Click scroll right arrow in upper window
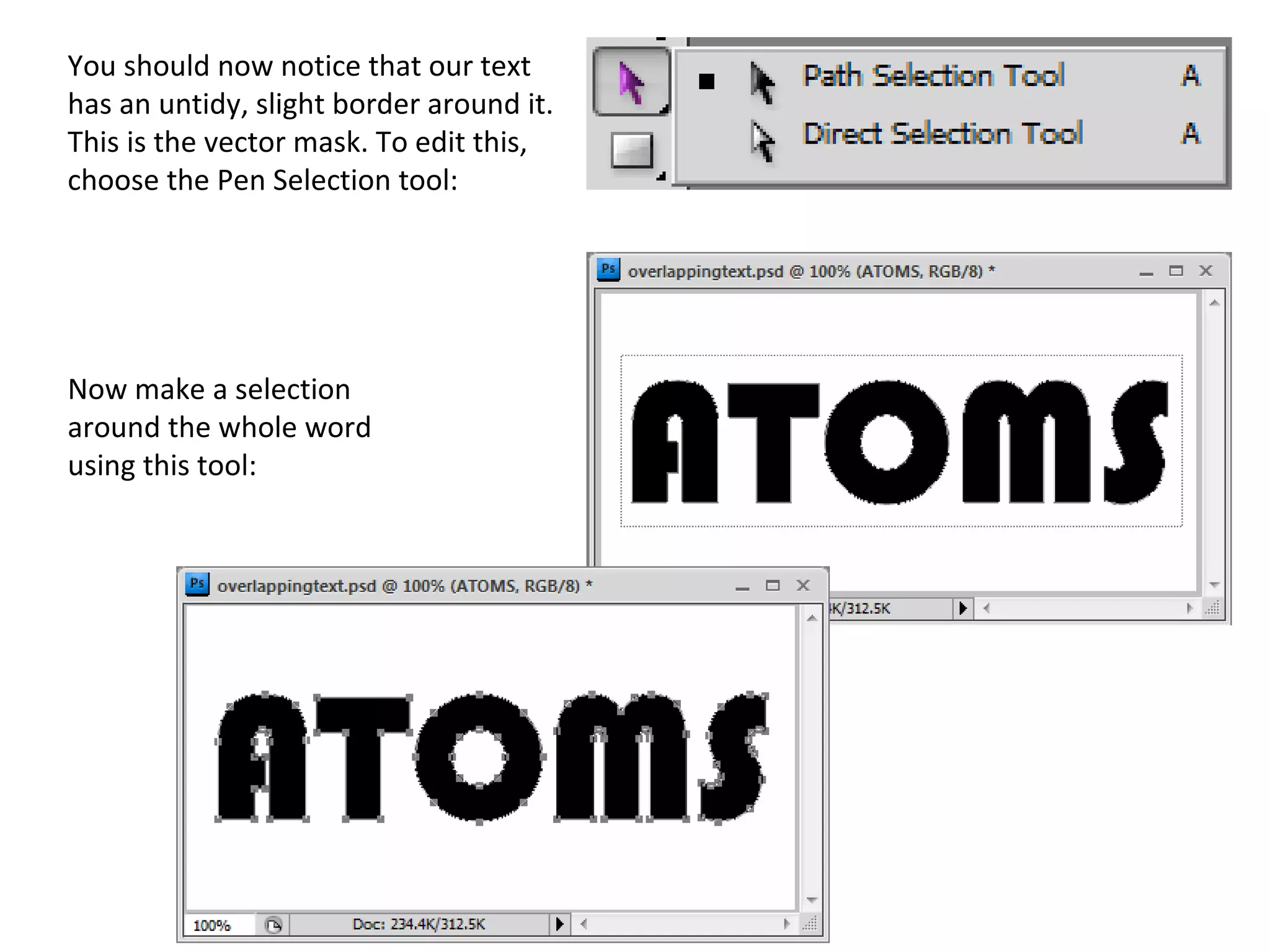Screen dimensions: 1270x952 1189,609
